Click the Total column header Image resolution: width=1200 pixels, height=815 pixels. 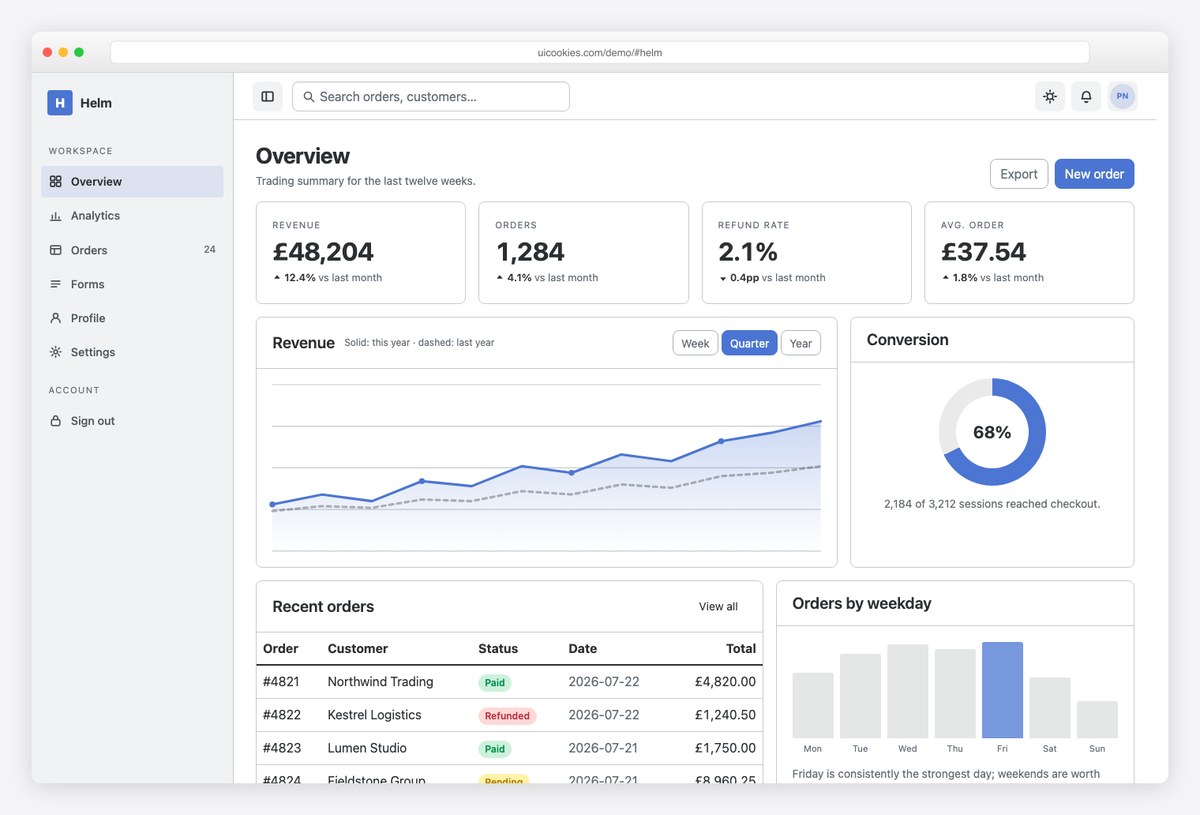pos(741,649)
